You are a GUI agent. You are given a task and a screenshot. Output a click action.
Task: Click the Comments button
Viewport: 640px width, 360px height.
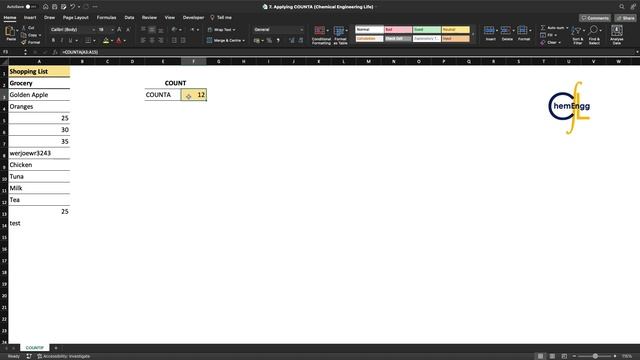pos(595,18)
